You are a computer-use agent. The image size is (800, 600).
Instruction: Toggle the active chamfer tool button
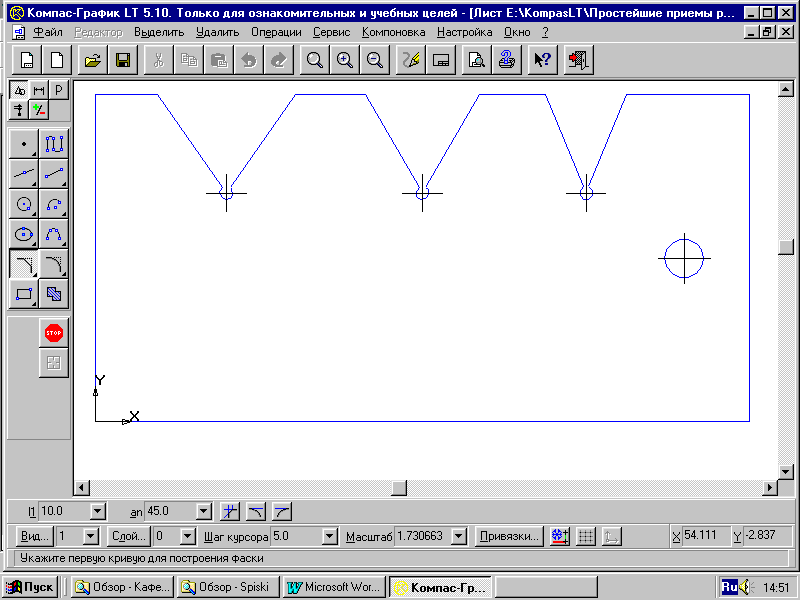[23, 264]
